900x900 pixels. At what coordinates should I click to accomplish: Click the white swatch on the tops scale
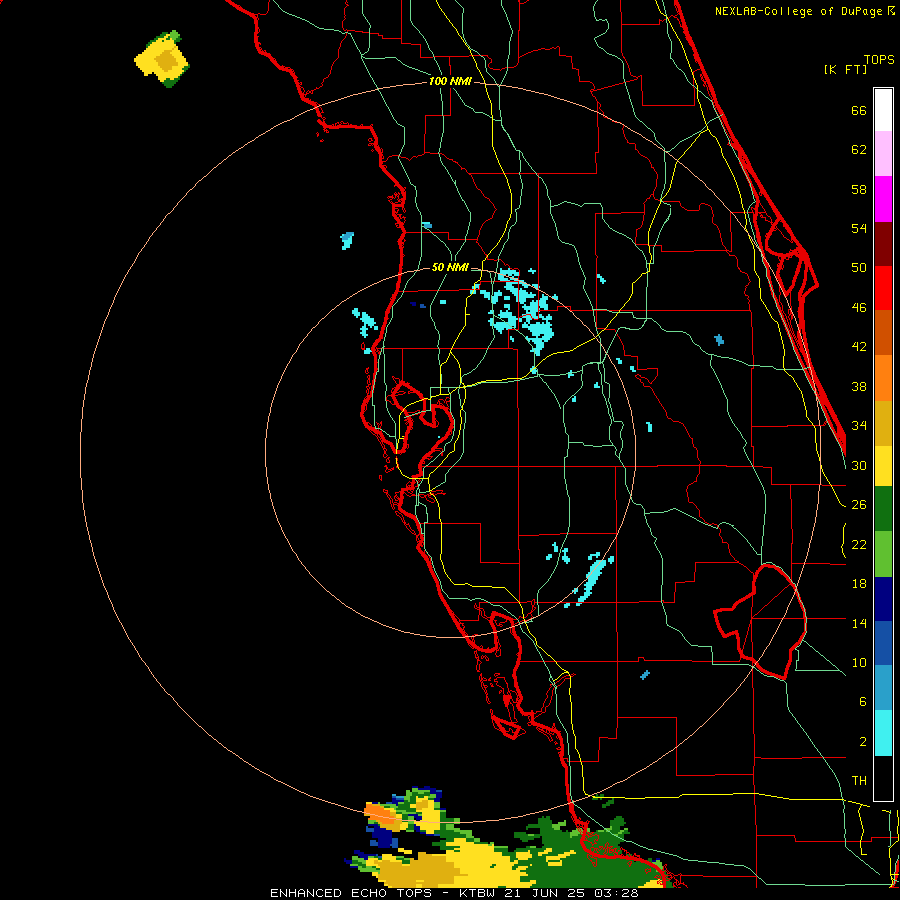click(883, 110)
